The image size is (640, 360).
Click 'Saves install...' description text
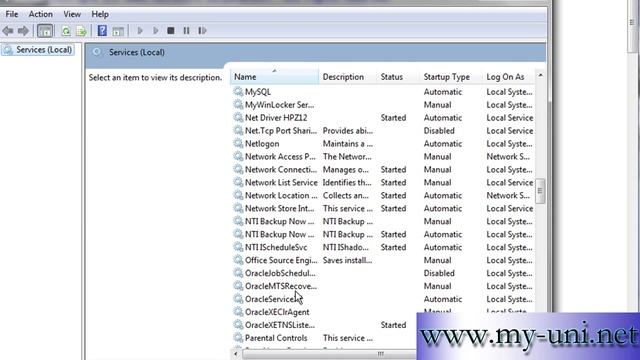click(x=347, y=260)
